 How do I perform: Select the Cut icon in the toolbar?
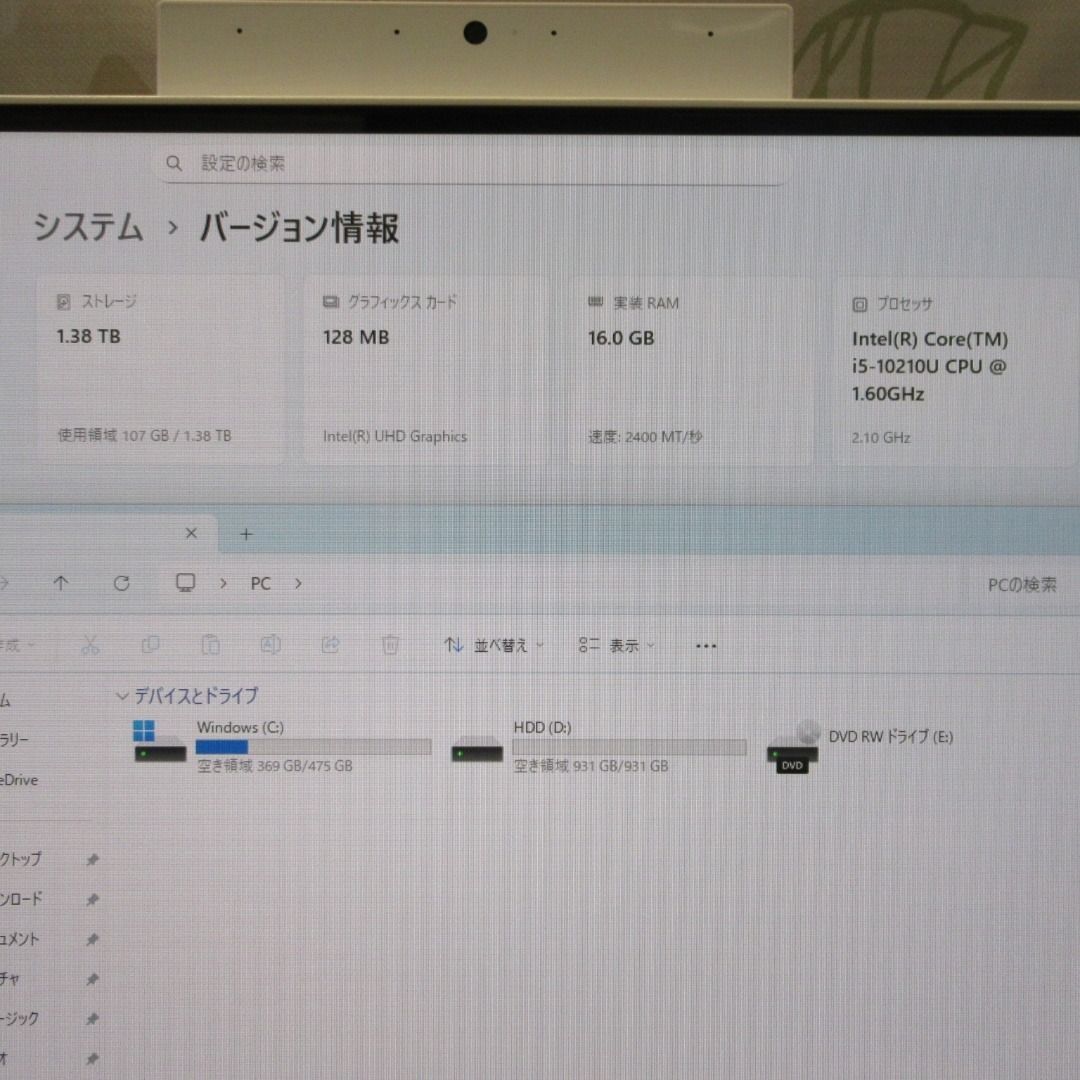coord(91,645)
